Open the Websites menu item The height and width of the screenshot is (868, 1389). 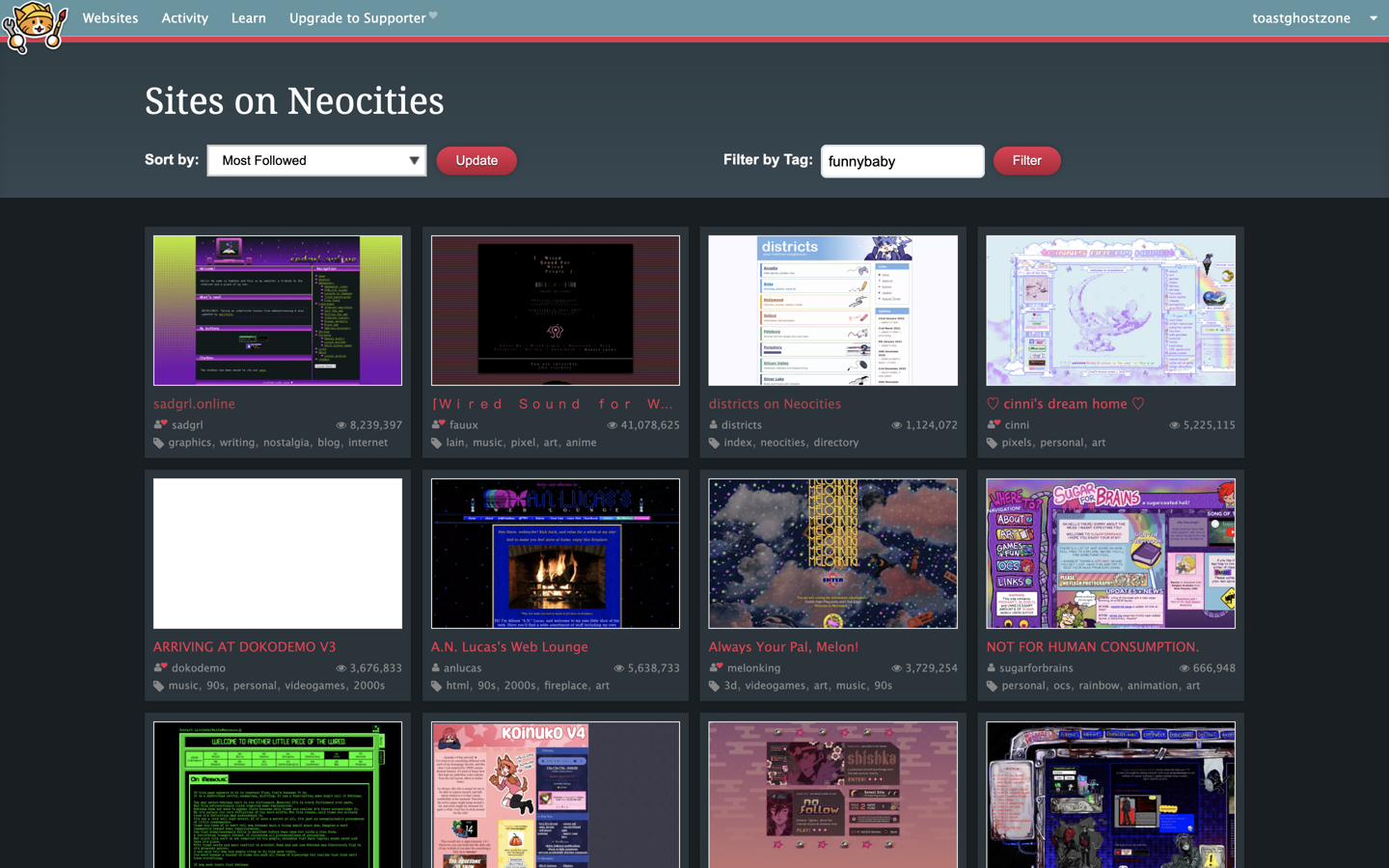[x=110, y=18]
